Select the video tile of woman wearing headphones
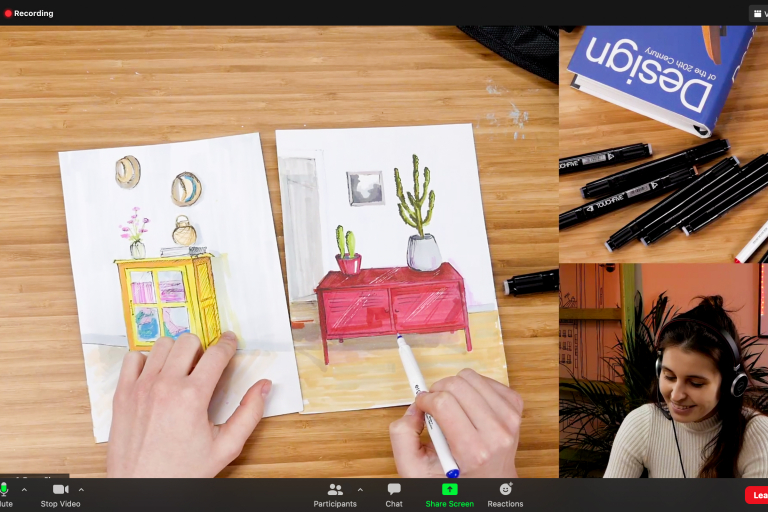Viewport: 768px width, 512px height. [663, 370]
